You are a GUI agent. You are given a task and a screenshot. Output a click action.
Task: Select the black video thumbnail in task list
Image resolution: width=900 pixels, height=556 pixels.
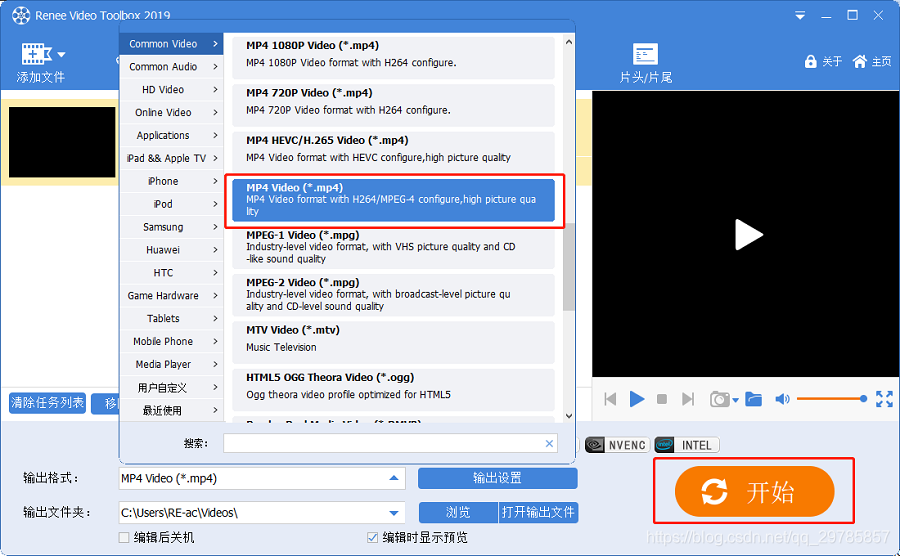coord(62,142)
